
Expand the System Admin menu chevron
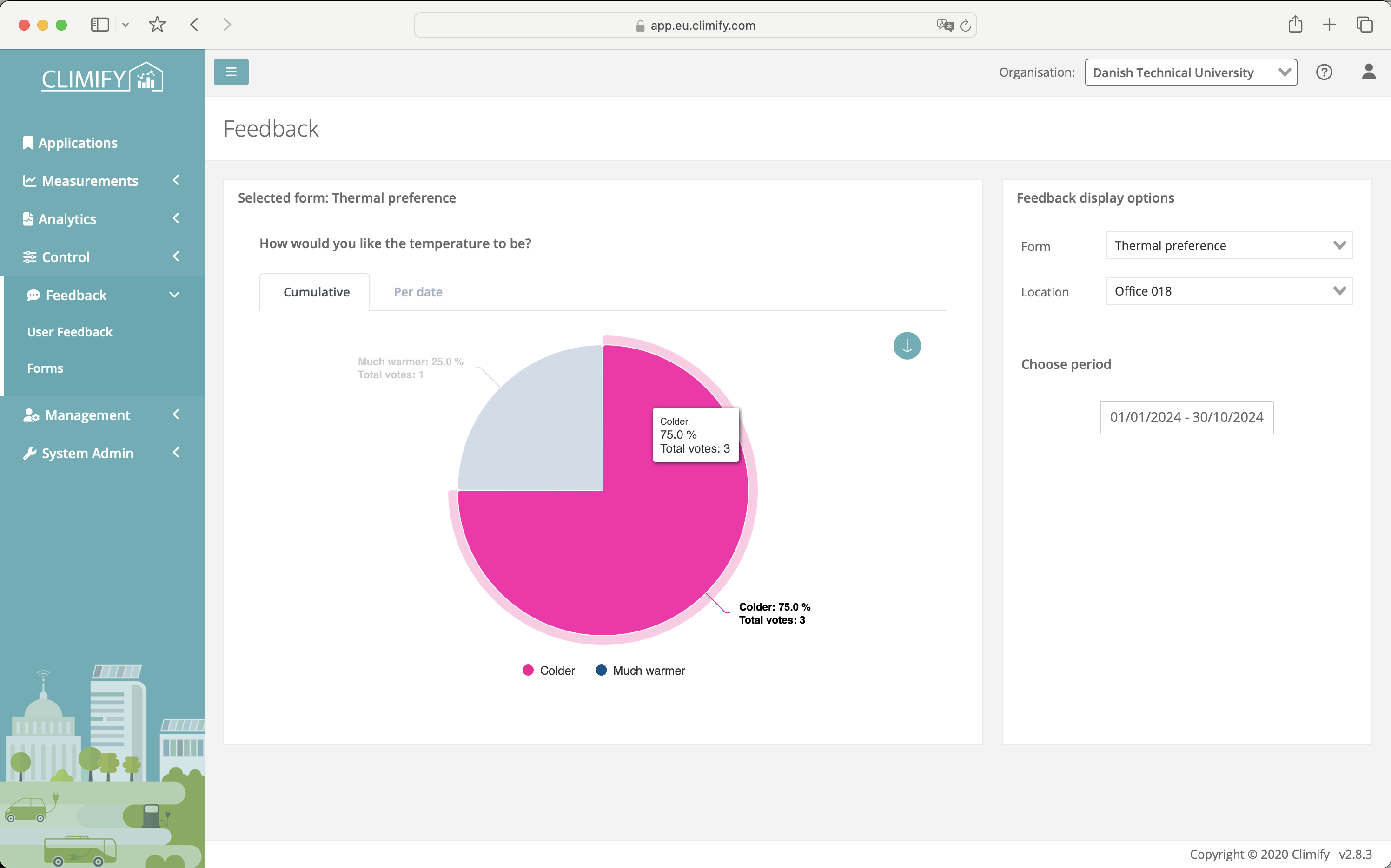point(176,453)
